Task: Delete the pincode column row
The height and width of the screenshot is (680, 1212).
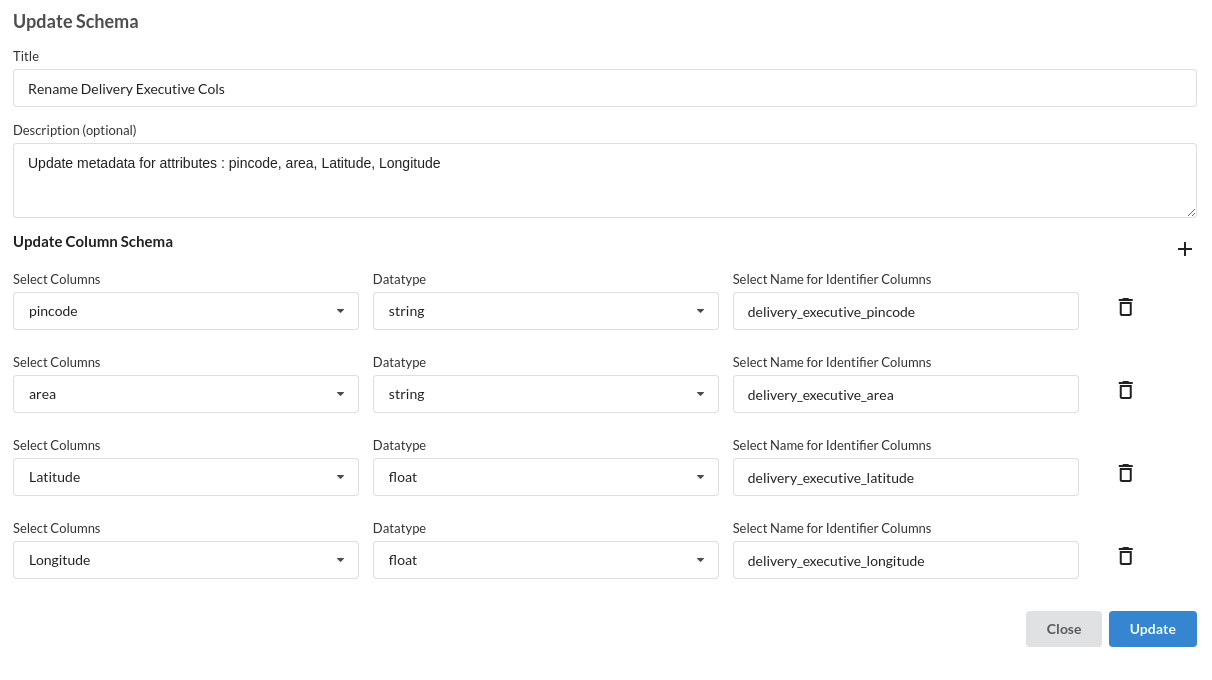Action: [x=1125, y=307]
